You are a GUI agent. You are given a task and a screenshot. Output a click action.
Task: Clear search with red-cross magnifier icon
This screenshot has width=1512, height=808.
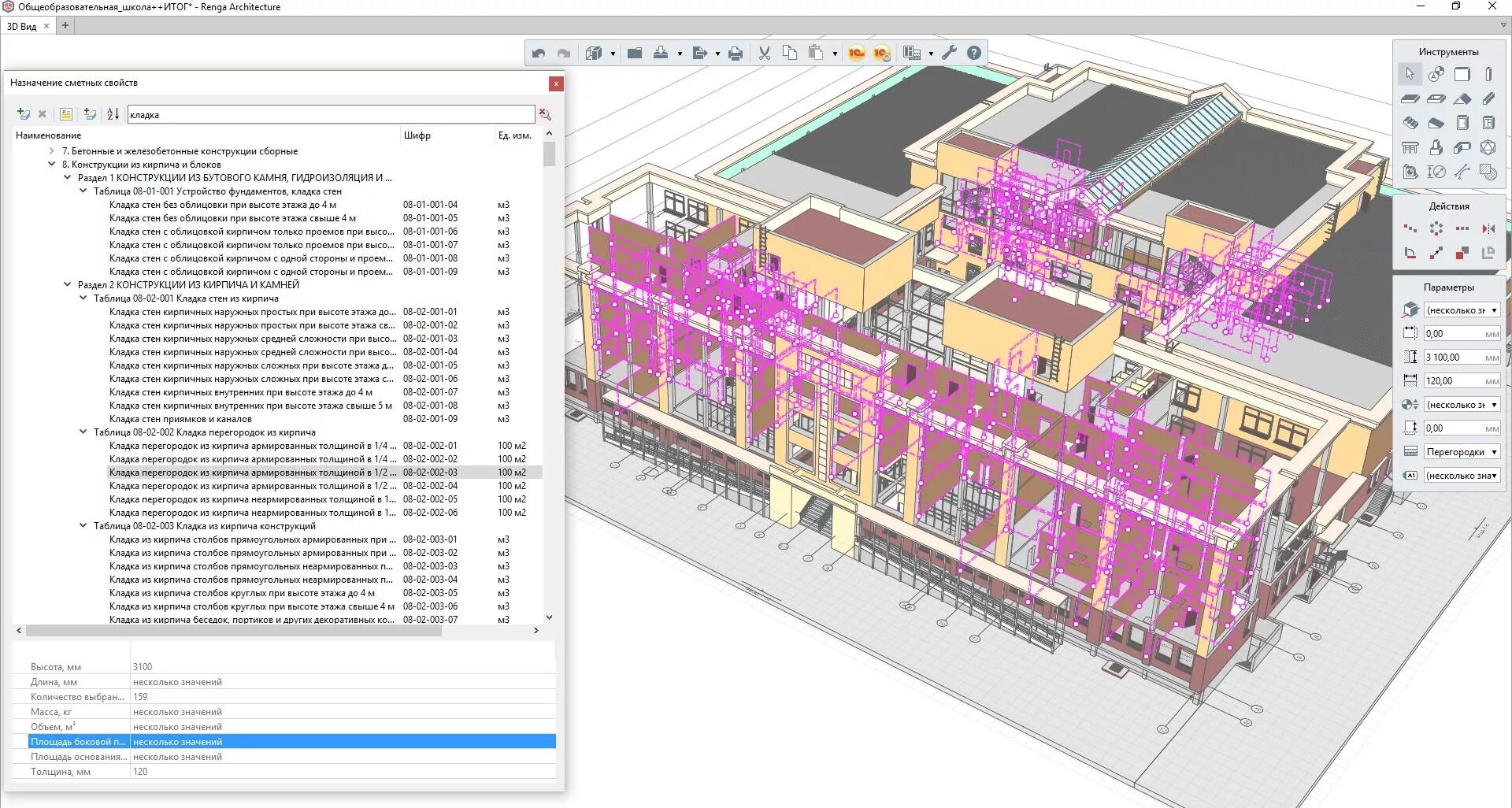pyautogui.click(x=545, y=114)
